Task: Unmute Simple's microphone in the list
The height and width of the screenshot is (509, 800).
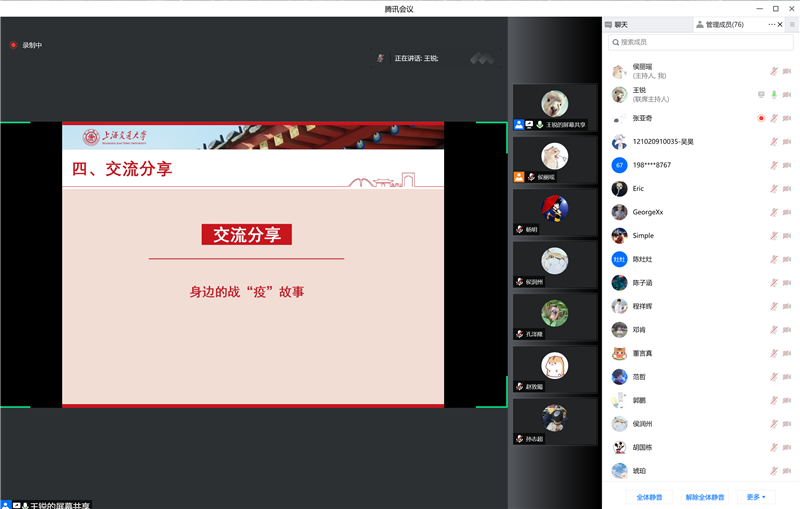Action: (773, 236)
